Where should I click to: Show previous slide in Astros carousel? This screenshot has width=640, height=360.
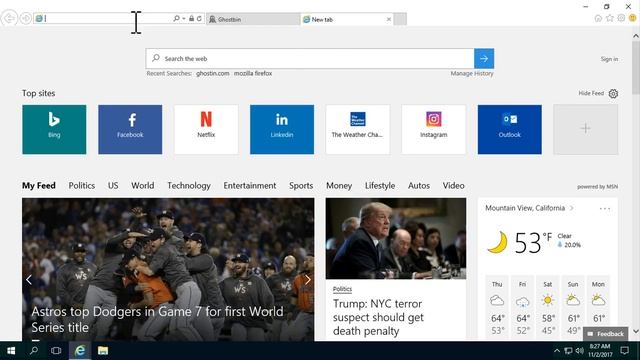29,280
